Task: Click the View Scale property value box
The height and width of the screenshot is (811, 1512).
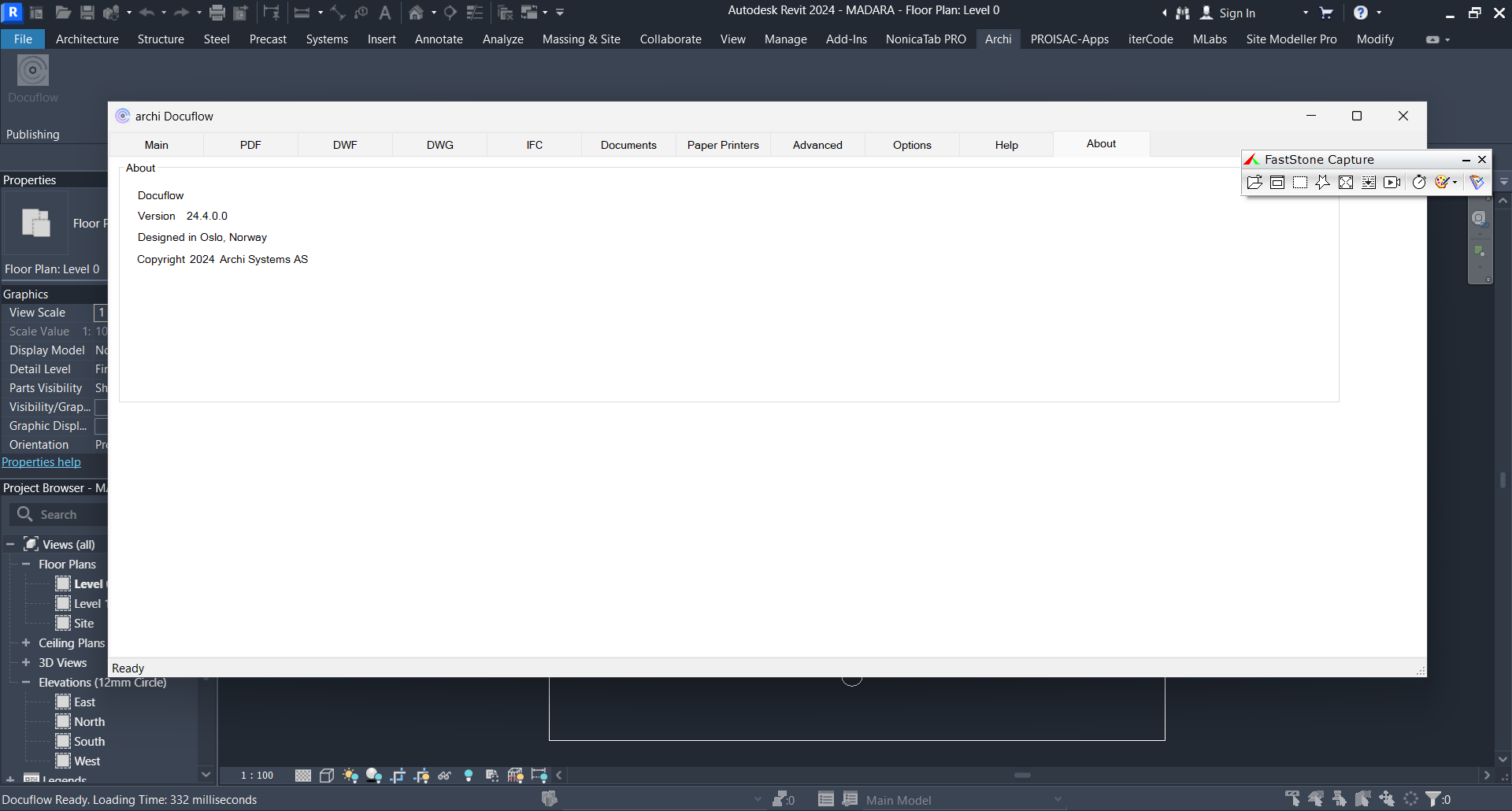Action: tap(101, 313)
